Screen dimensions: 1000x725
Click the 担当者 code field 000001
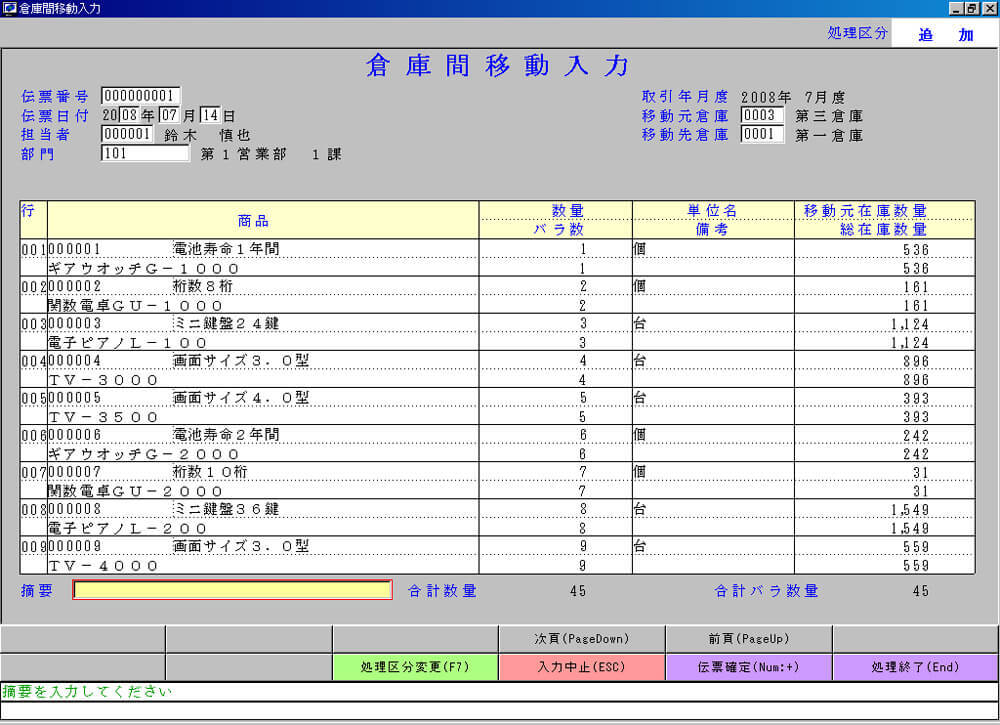pyautogui.click(x=127, y=134)
